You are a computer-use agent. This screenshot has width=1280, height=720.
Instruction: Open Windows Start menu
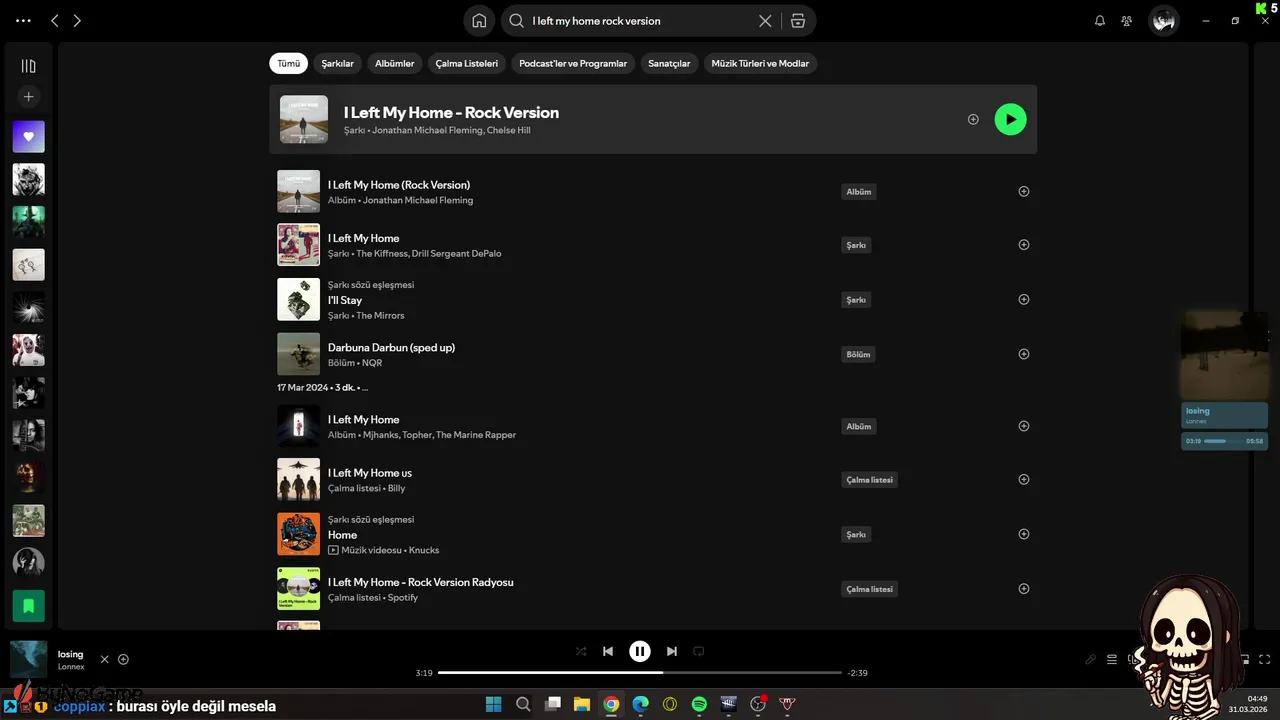click(x=494, y=704)
